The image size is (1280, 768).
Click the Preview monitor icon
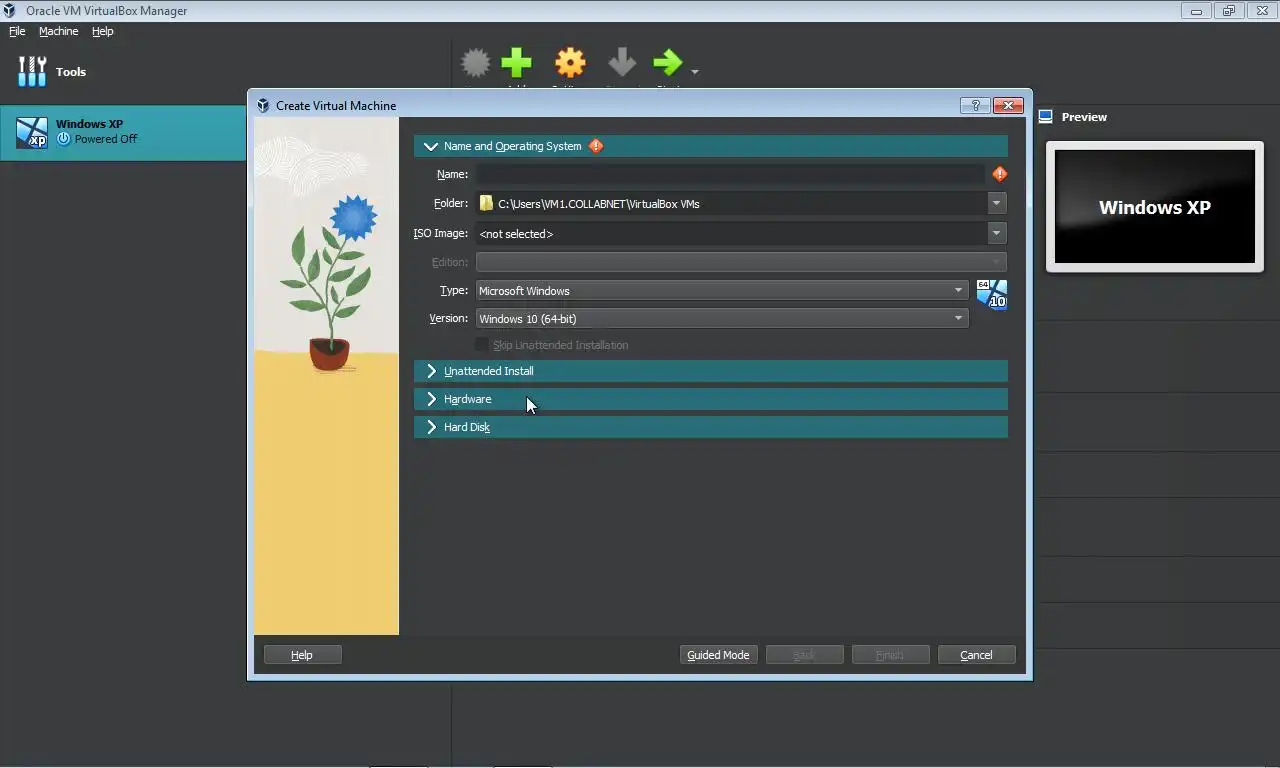click(1046, 117)
